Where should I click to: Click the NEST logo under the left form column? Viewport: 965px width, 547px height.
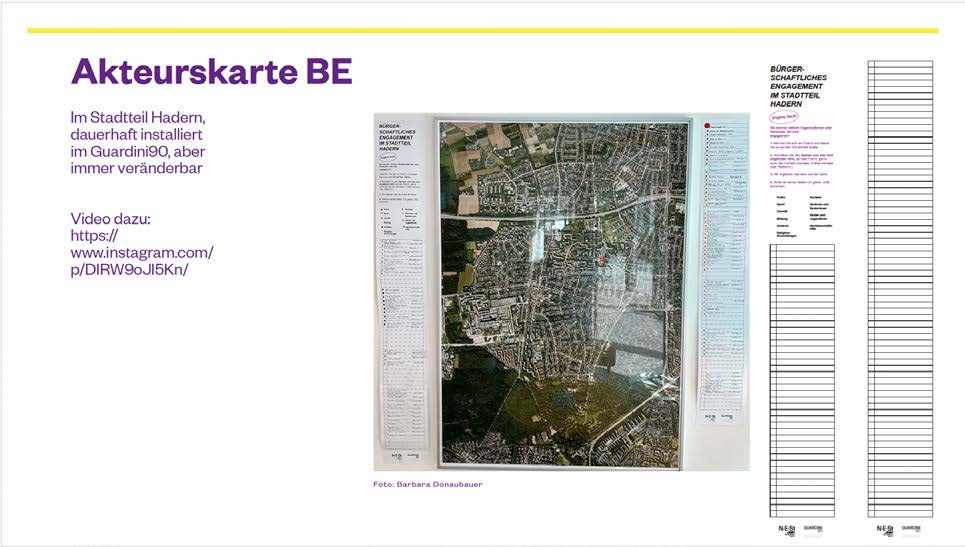coord(786,529)
